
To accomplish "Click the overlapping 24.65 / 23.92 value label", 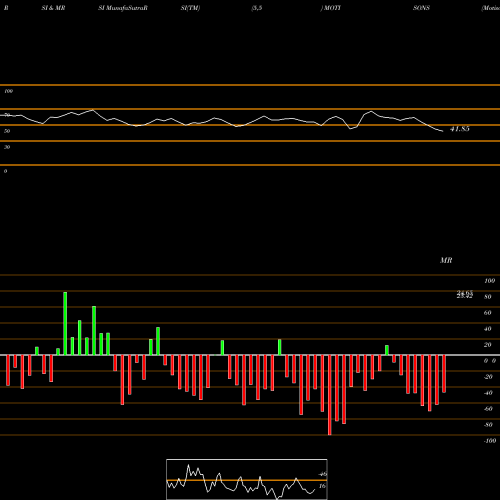I will click(x=465, y=294).
